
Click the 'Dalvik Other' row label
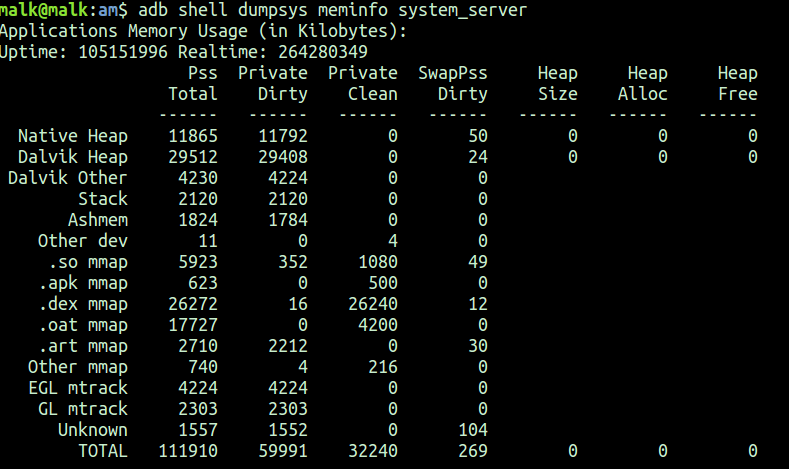pyautogui.click(x=68, y=178)
